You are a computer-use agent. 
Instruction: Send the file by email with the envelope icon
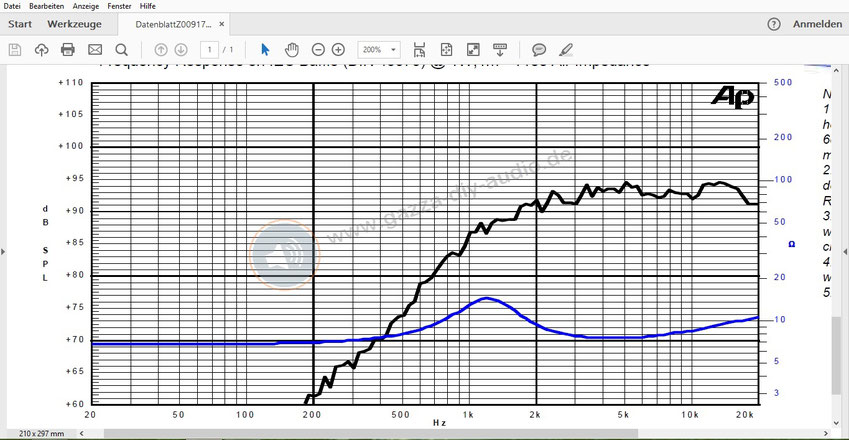(95, 50)
